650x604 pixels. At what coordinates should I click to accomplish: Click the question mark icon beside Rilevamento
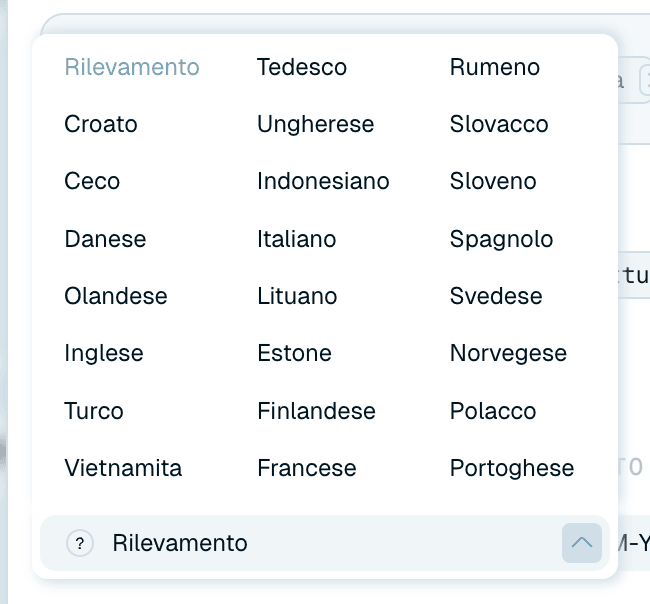[80, 543]
